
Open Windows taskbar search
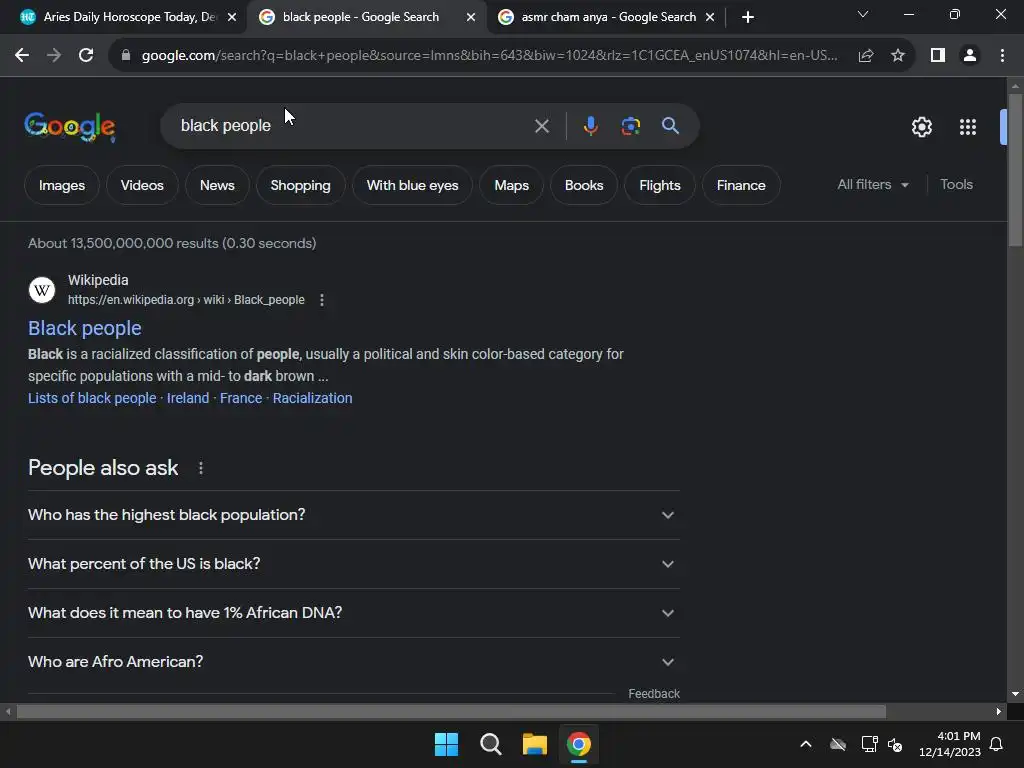[490, 744]
